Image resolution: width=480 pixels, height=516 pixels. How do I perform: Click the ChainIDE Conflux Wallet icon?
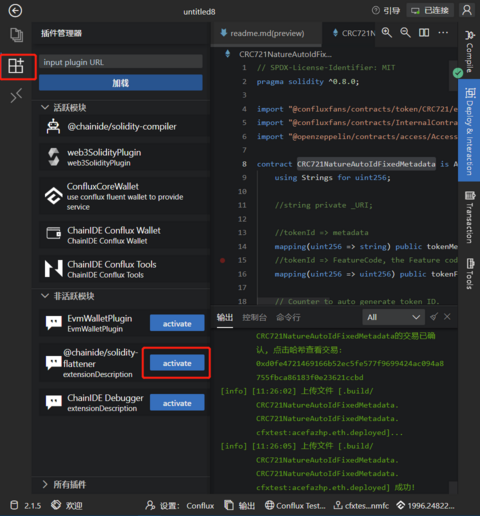54,233
